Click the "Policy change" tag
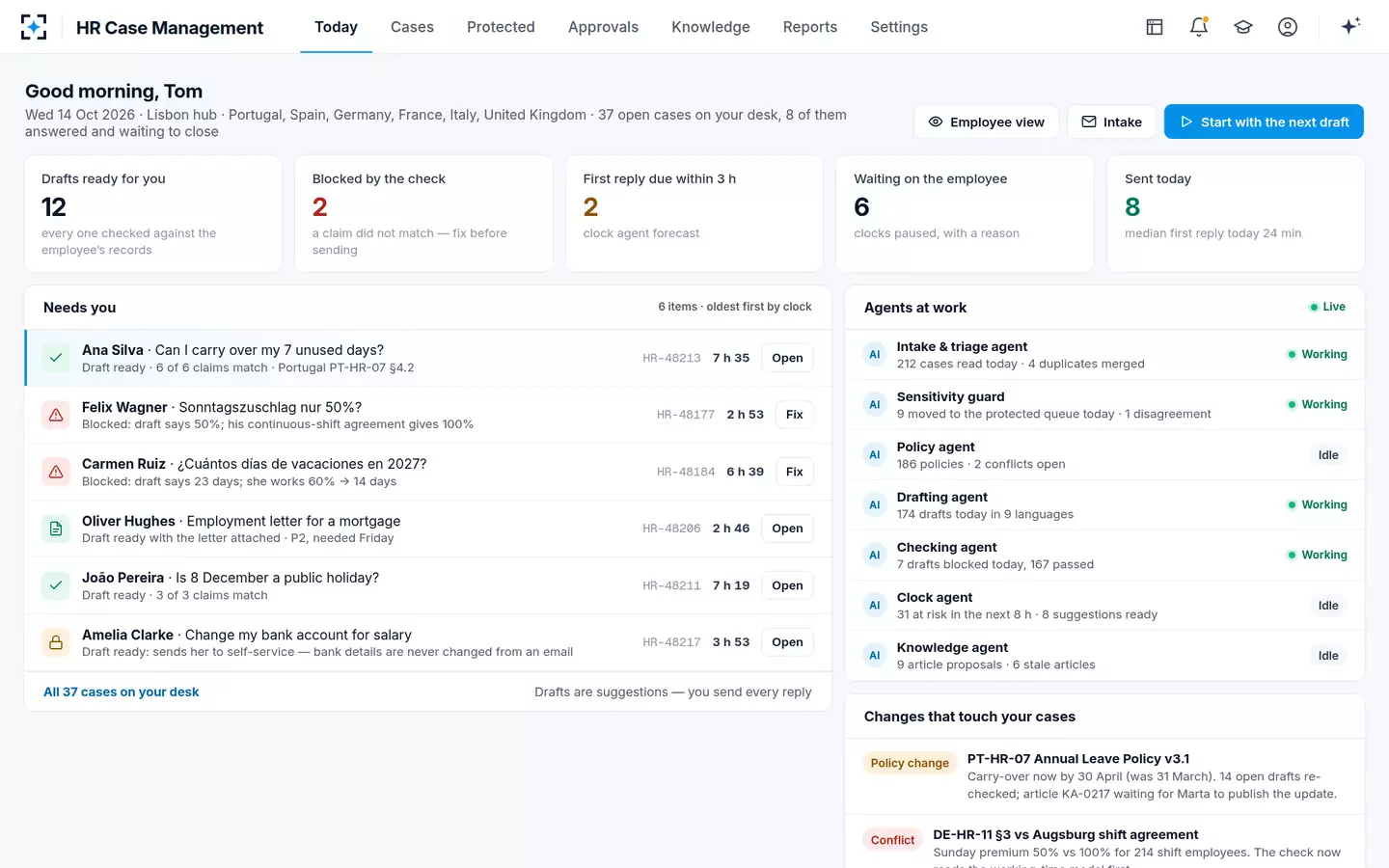Screen dimensions: 1389x868 point(910,763)
